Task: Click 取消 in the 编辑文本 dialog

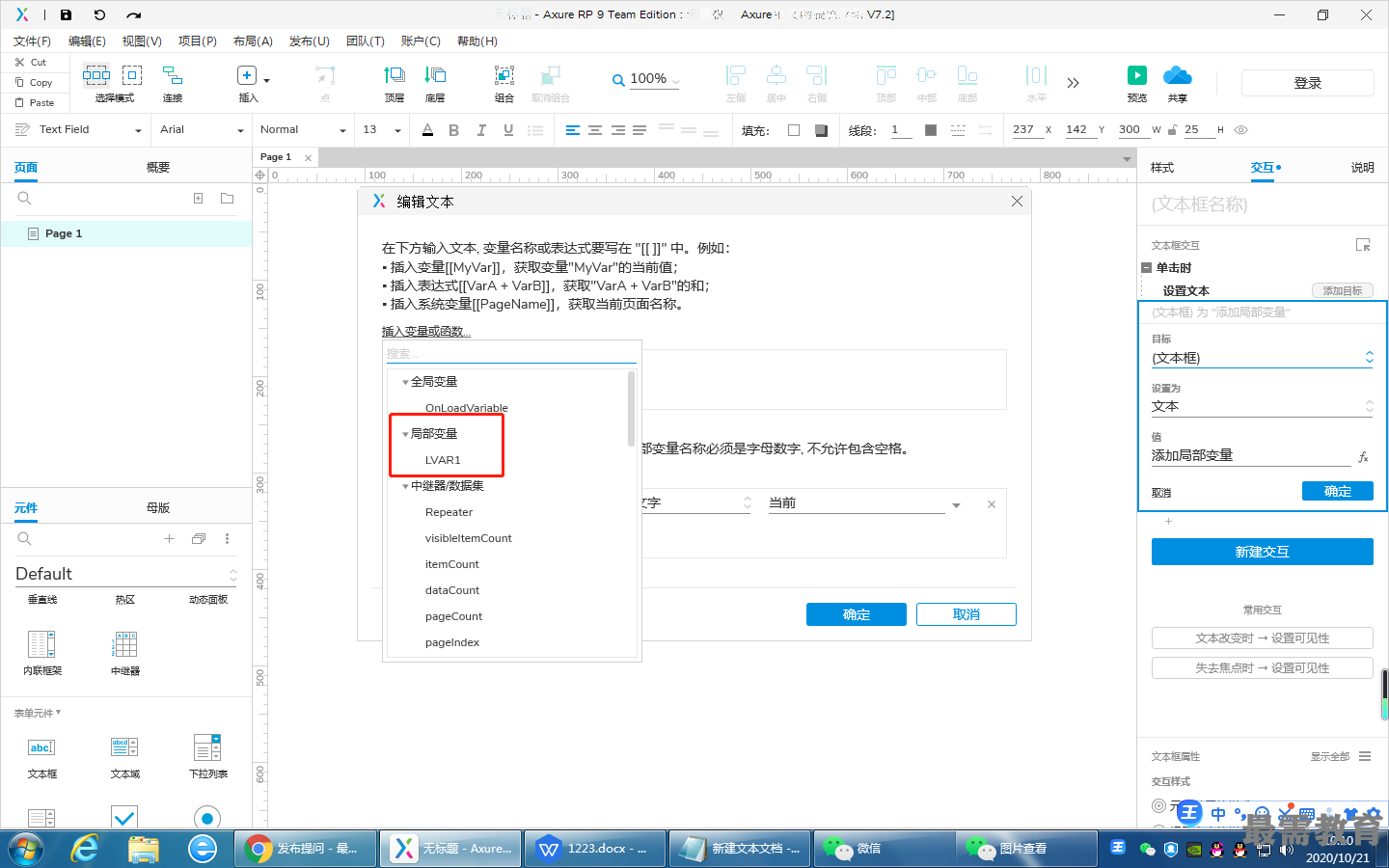Action: click(967, 614)
